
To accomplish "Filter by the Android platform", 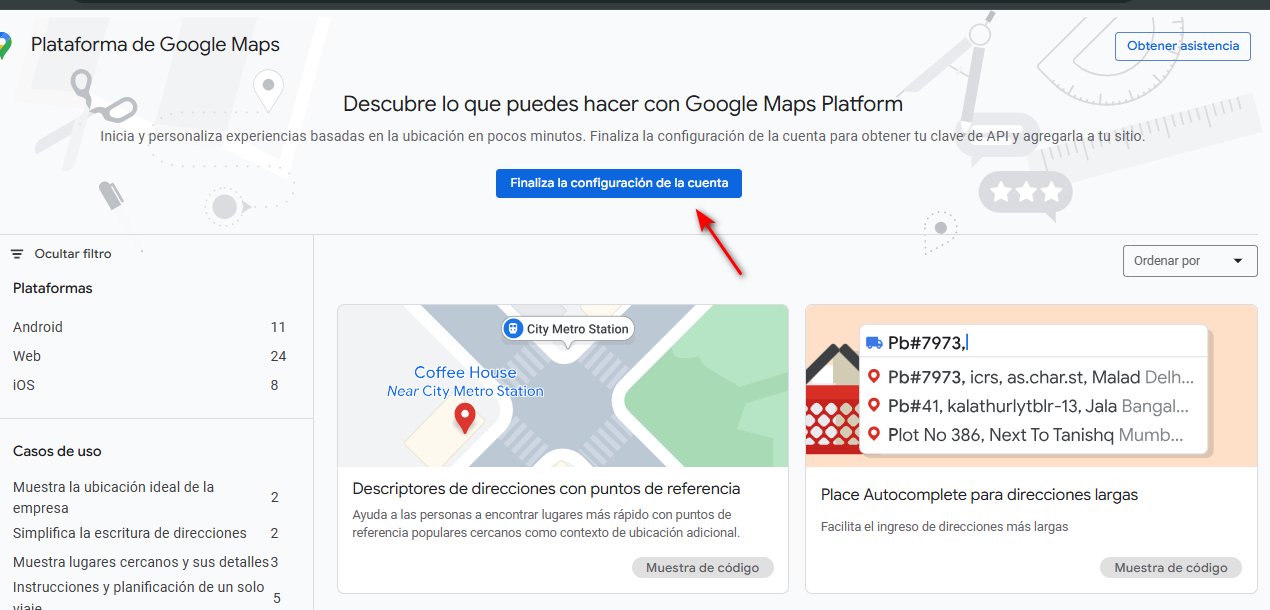I will point(38,327).
